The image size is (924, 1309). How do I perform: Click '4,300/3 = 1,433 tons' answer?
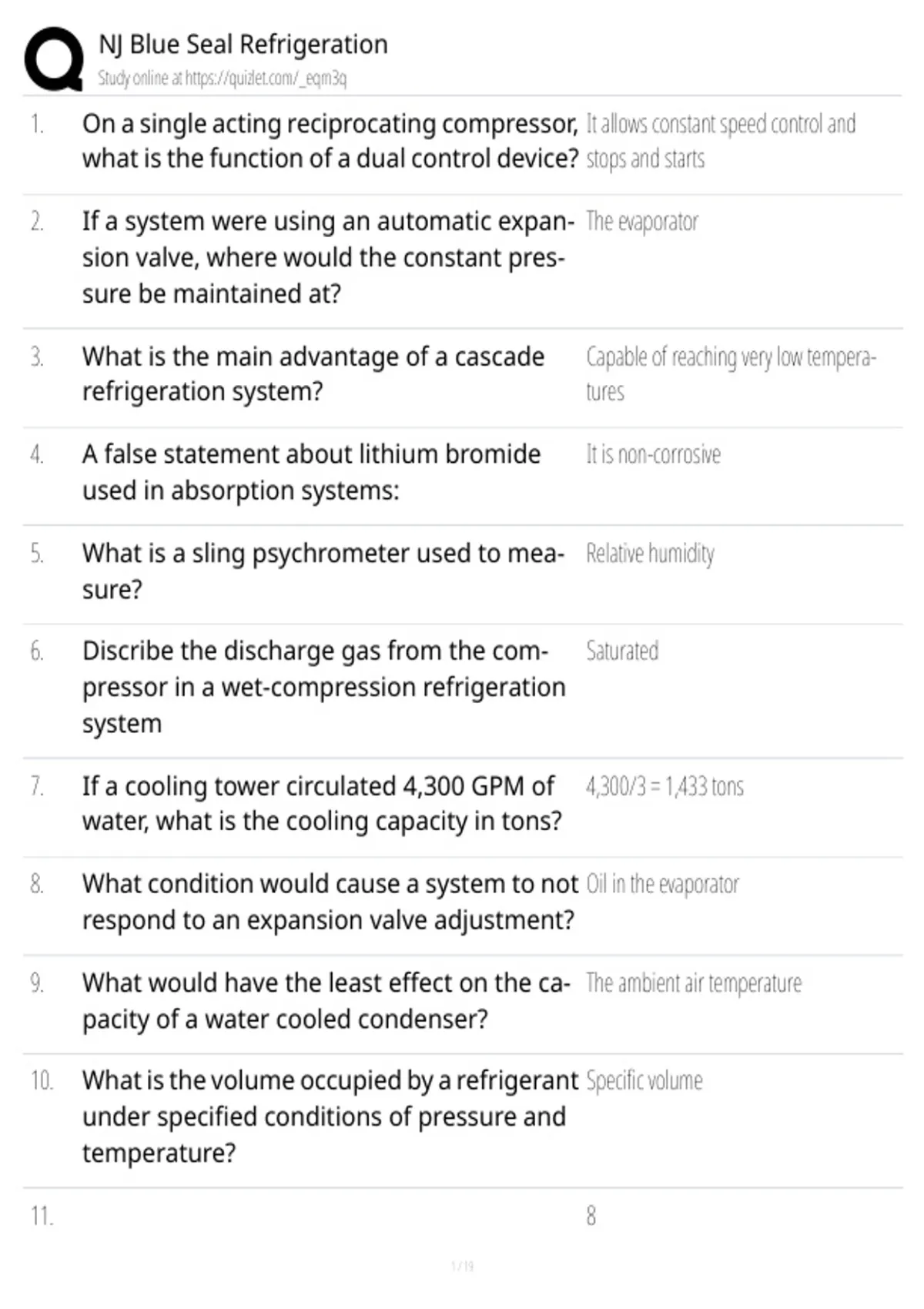click(x=665, y=786)
